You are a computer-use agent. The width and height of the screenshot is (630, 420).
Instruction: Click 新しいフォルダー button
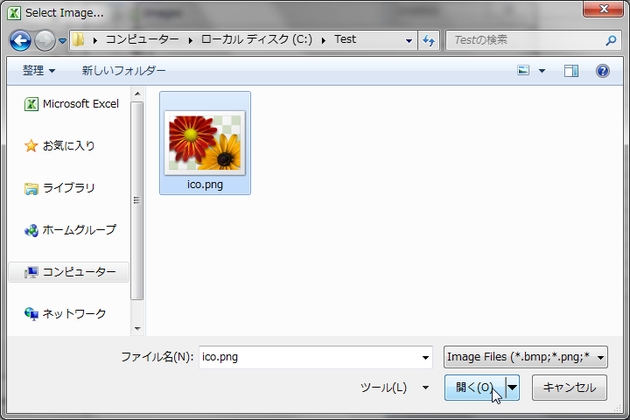pyautogui.click(x=124, y=71)
